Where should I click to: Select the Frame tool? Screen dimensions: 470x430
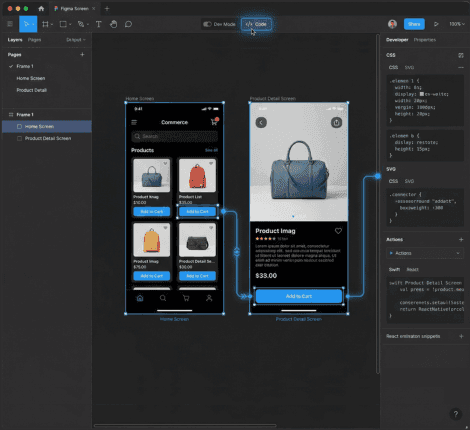(x=45, y=24)
